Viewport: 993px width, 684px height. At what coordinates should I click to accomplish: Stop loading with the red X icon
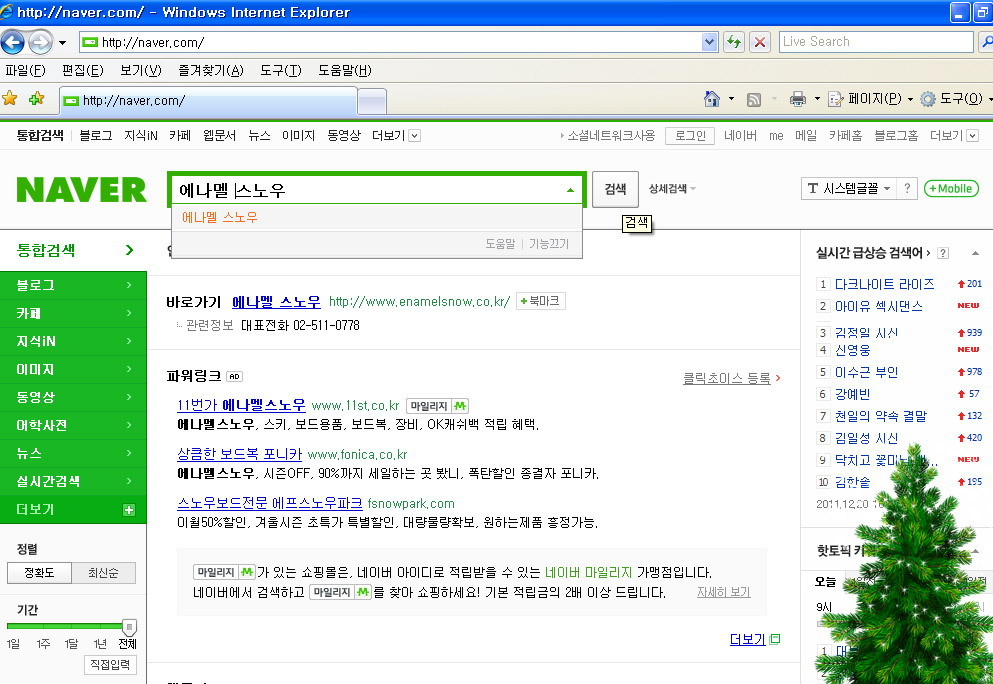pos(760,42)
